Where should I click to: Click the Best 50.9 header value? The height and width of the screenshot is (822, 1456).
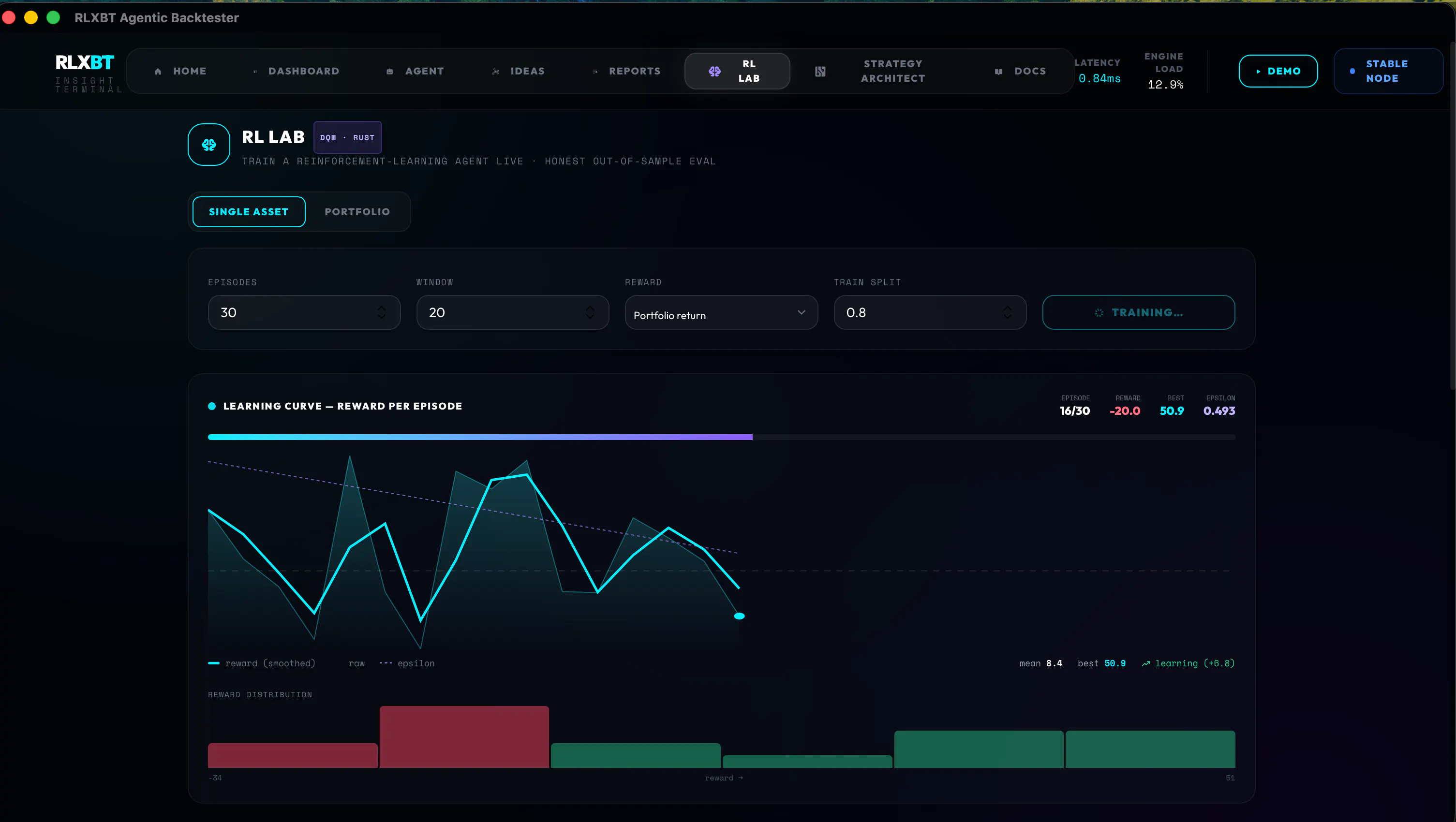(1172, 411)
